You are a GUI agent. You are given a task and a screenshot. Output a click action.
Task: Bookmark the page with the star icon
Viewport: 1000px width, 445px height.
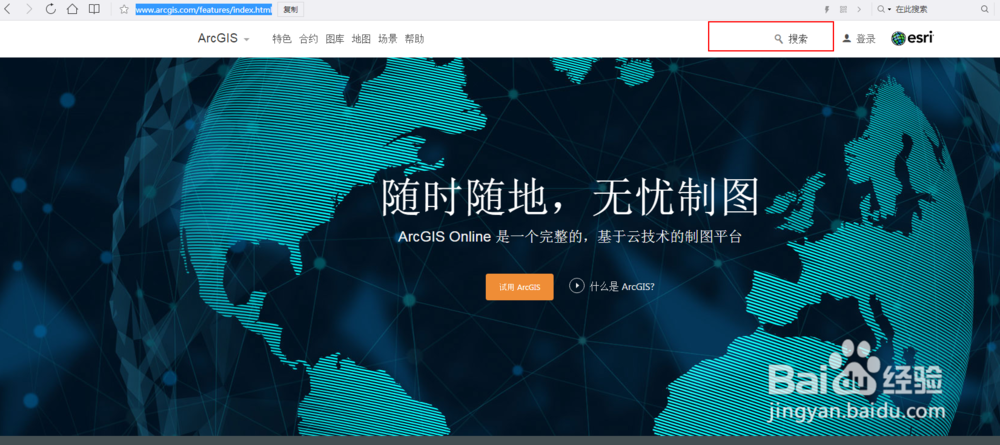point(124,9)
